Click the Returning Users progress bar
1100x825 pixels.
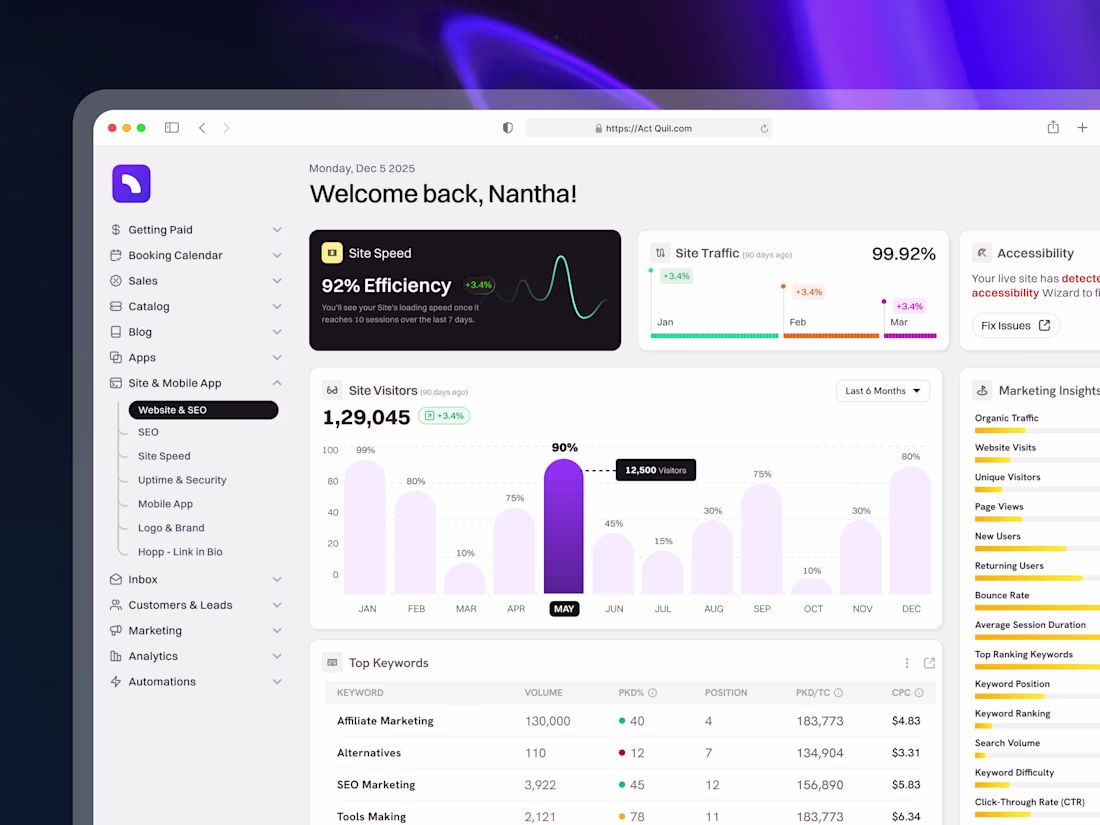1037,578
